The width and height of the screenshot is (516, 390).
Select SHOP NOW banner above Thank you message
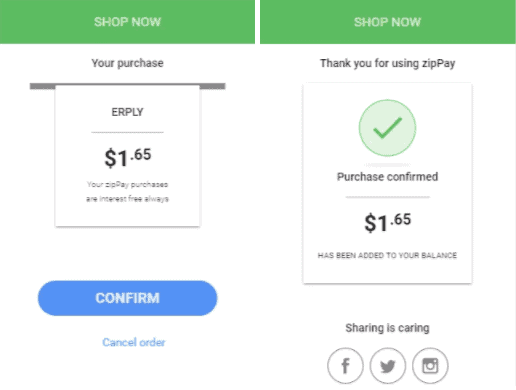coord(388,22)
